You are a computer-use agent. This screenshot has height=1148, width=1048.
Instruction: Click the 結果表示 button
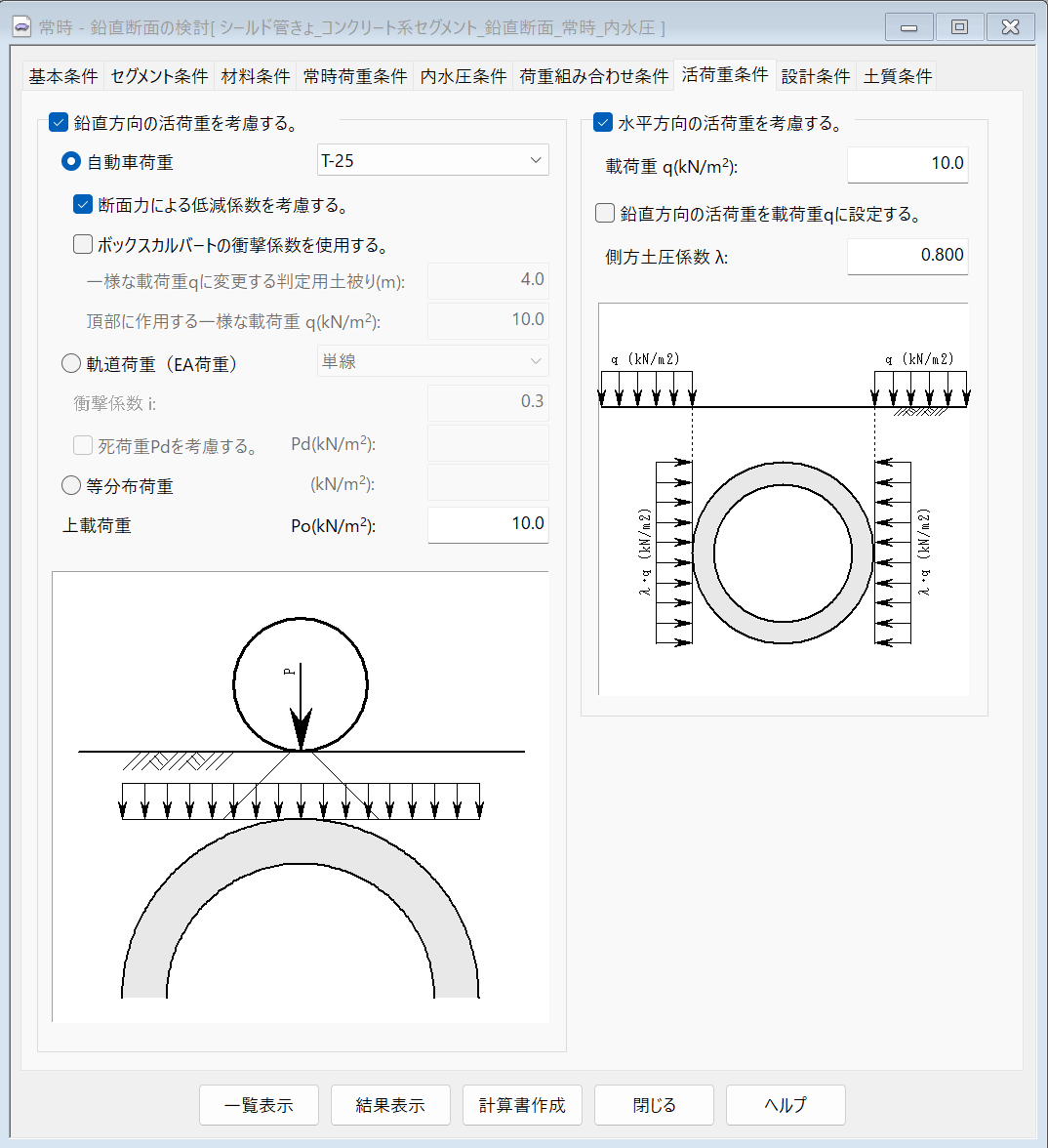point(390,1105)
